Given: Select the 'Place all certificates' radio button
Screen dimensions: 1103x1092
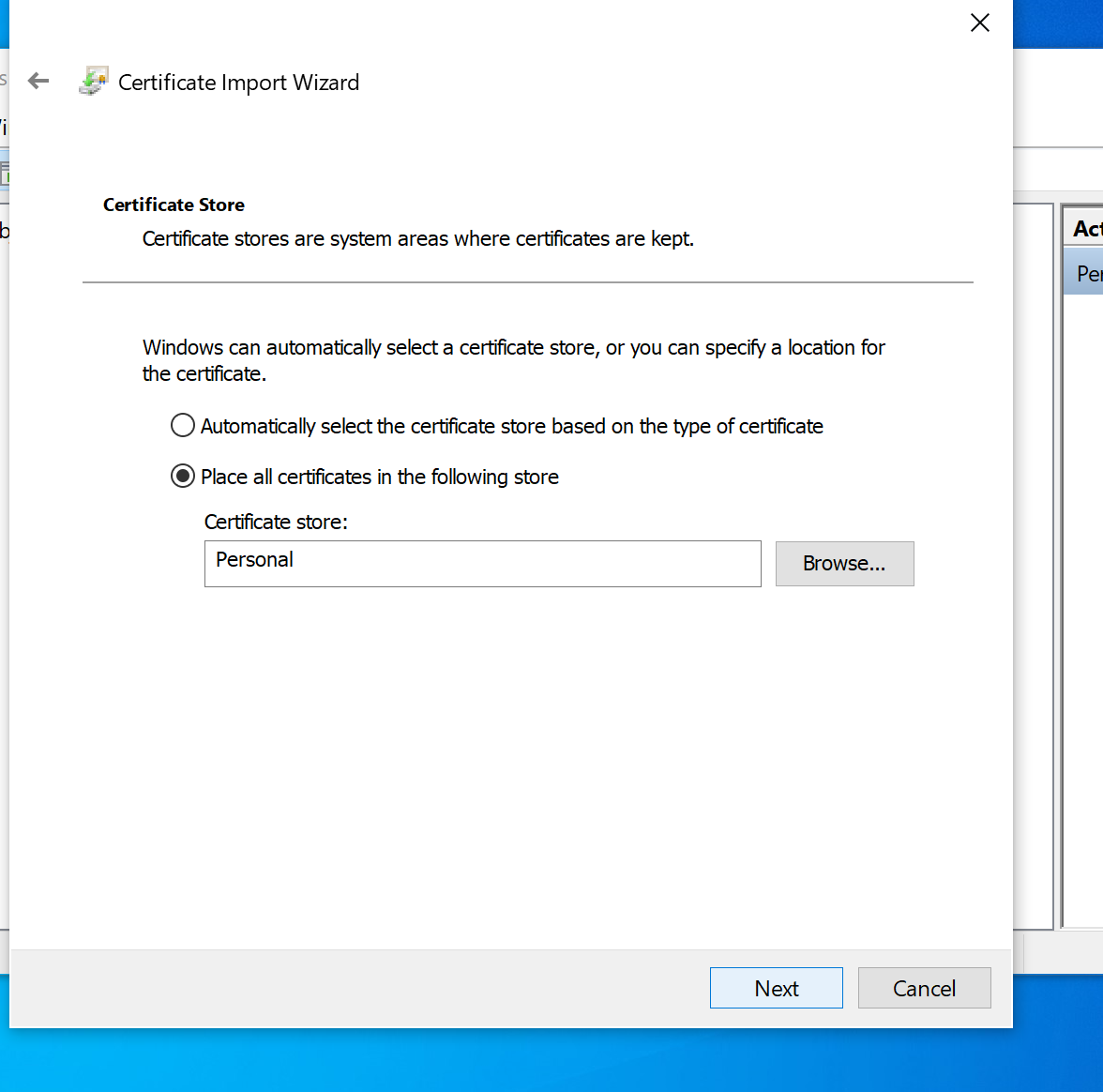Looking at the screenshot, I should (x=183, y=477).
